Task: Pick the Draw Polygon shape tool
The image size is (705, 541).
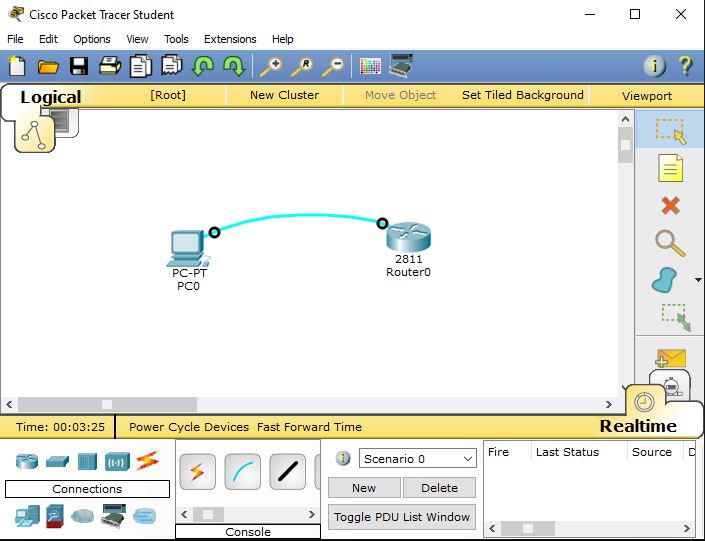Action: pos(665,280)
